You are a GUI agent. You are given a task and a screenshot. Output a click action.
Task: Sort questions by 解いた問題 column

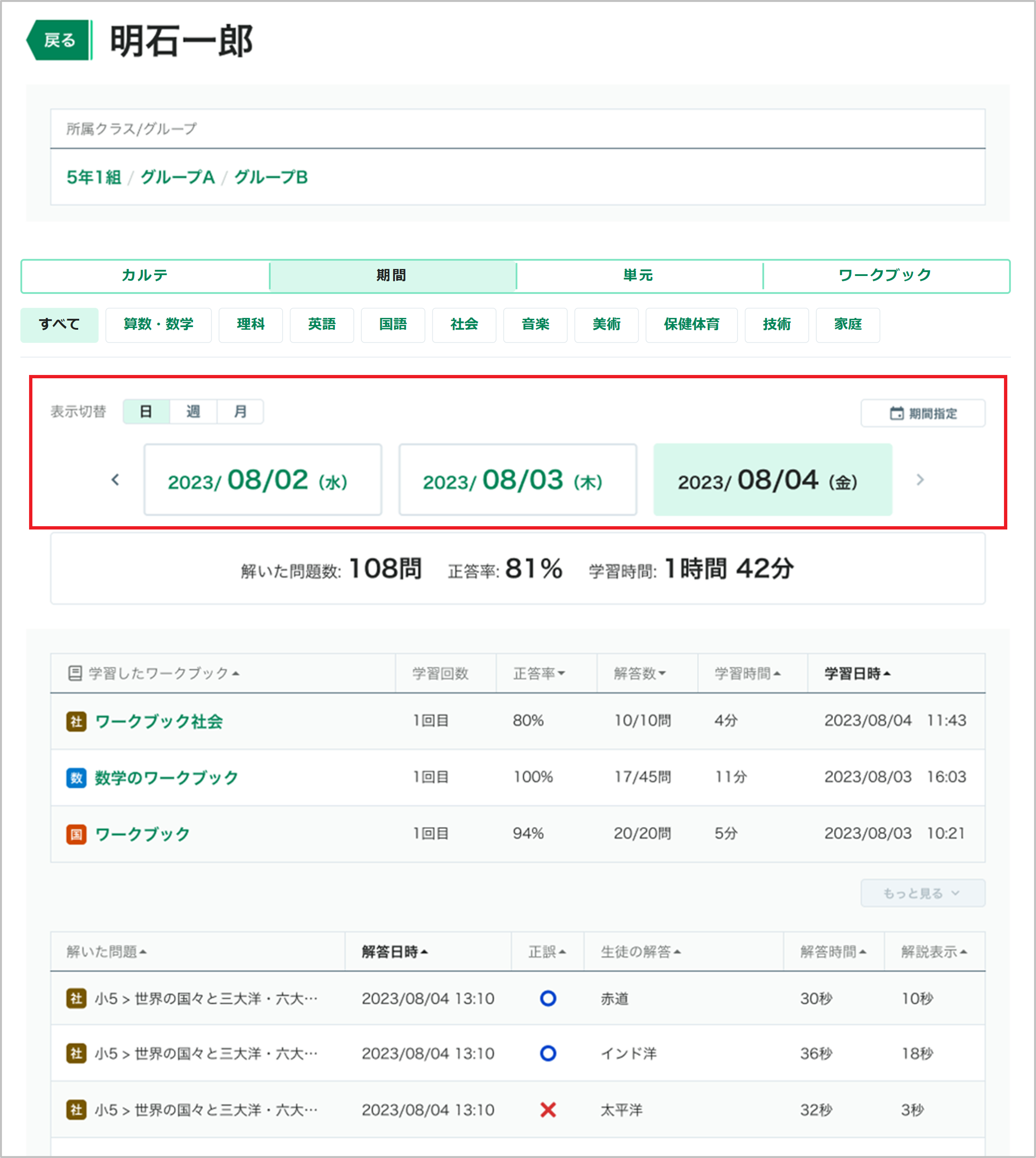106,952
